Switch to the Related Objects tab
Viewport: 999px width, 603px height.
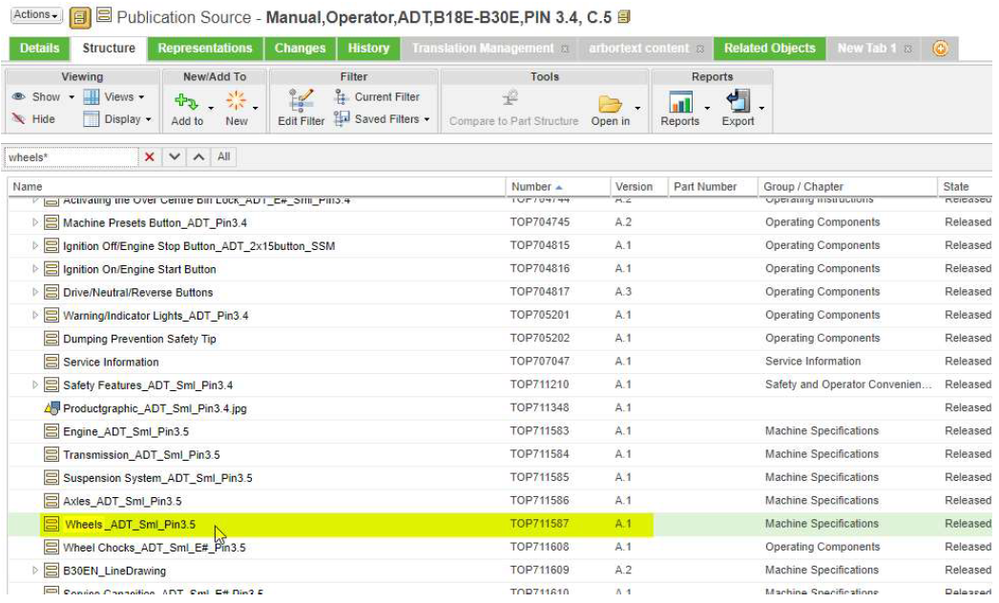point(769,48)
